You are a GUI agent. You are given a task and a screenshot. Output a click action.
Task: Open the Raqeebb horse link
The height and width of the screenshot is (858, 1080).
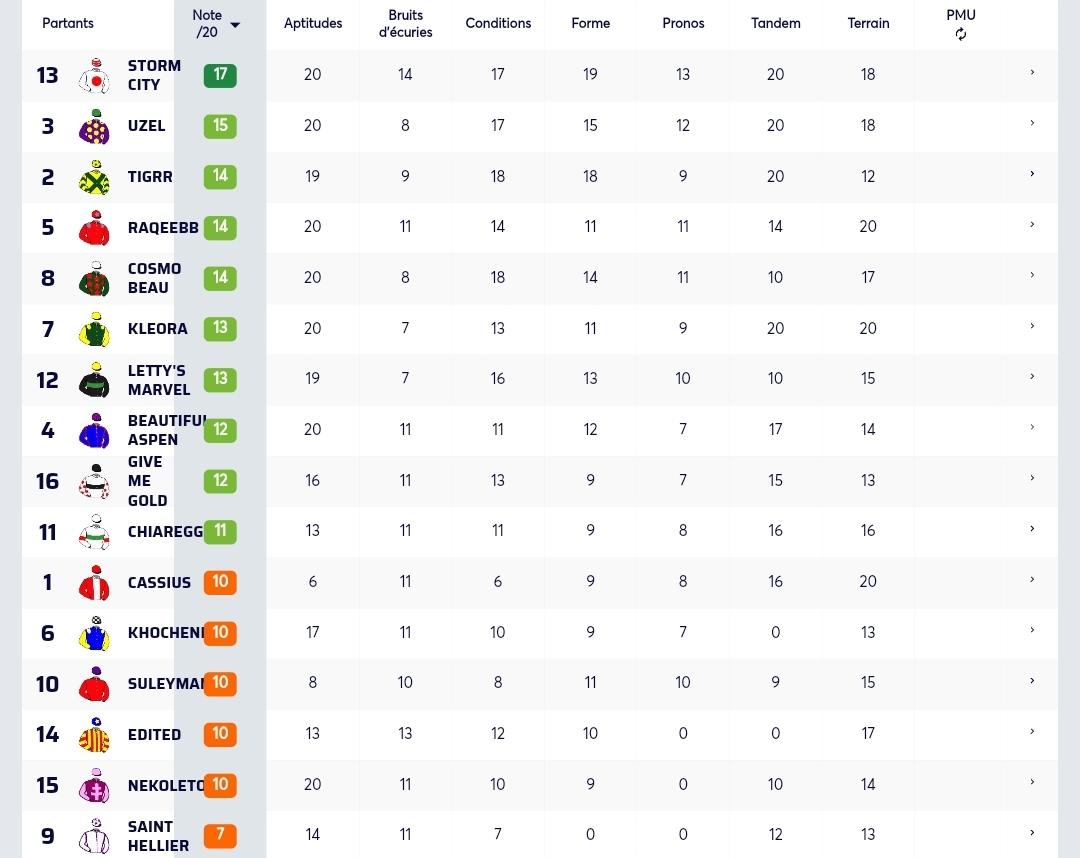click(x=163, y=228)
